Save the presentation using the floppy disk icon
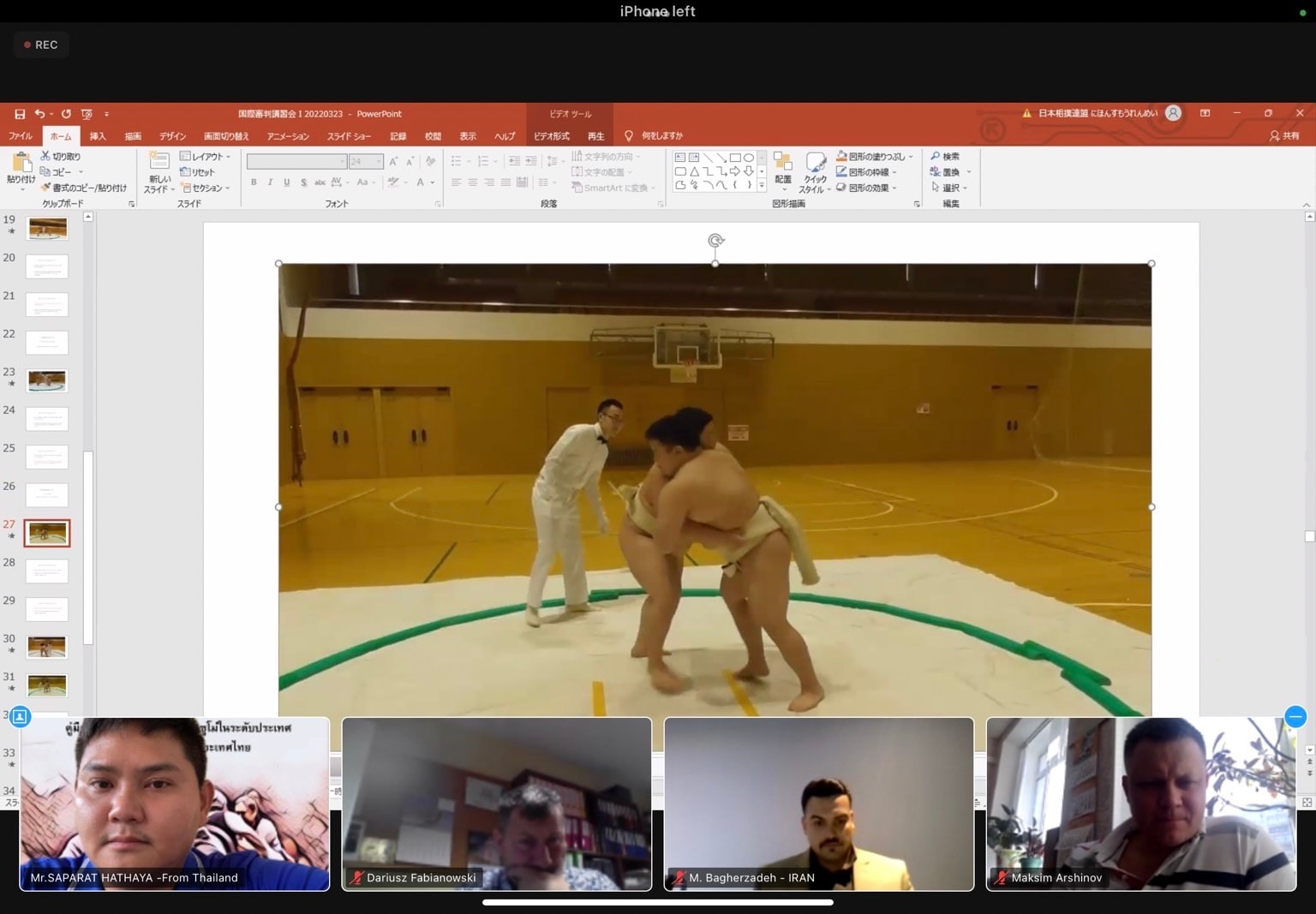Viewport: 1316px width, 914px height. click(x=20, y=114)
